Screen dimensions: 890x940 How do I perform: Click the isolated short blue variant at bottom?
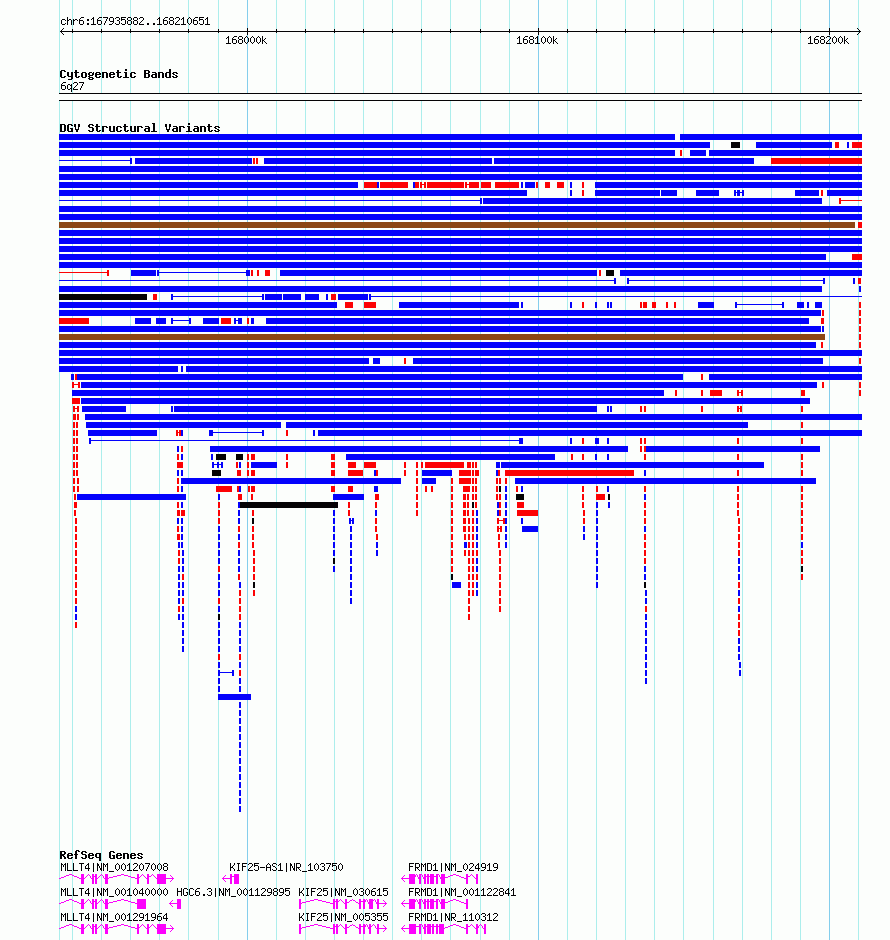click(234, 697)
